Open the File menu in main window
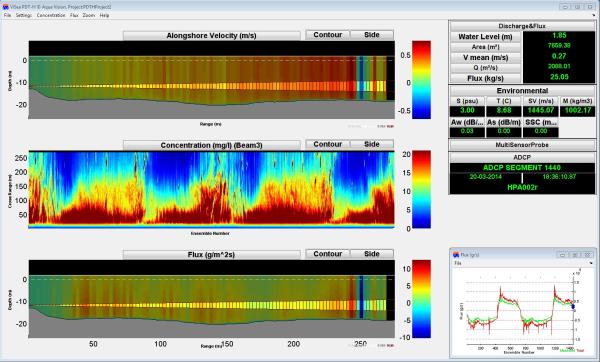 click(7, 15)
